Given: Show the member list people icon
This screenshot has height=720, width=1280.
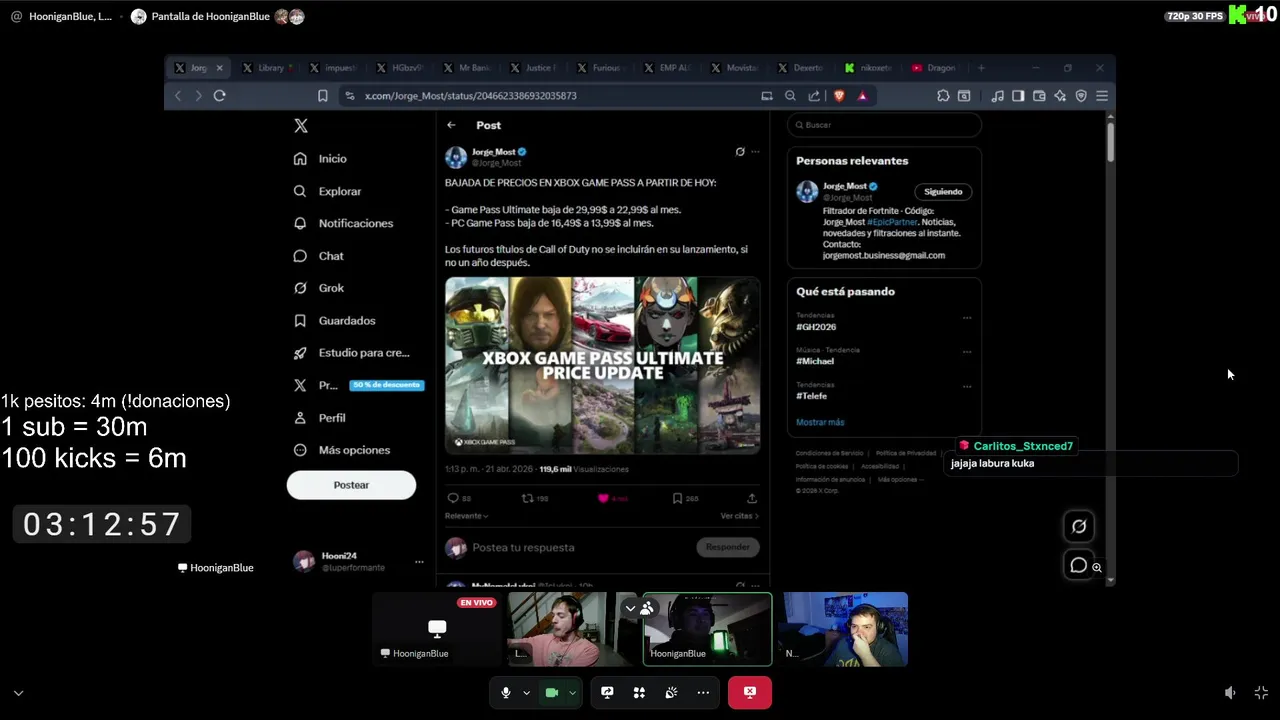Looking at the screenshot, I should (x=647, y=608).
